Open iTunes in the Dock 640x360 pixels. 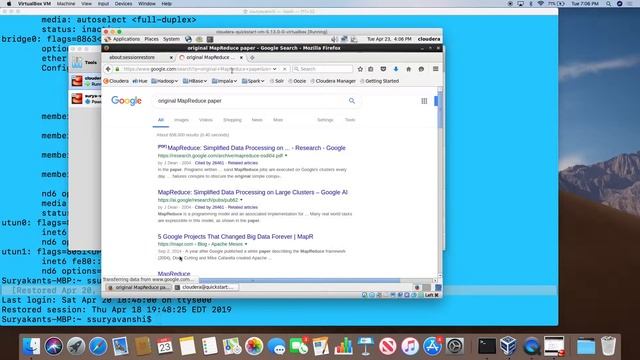pyautogui.click(x=410, y=347)
